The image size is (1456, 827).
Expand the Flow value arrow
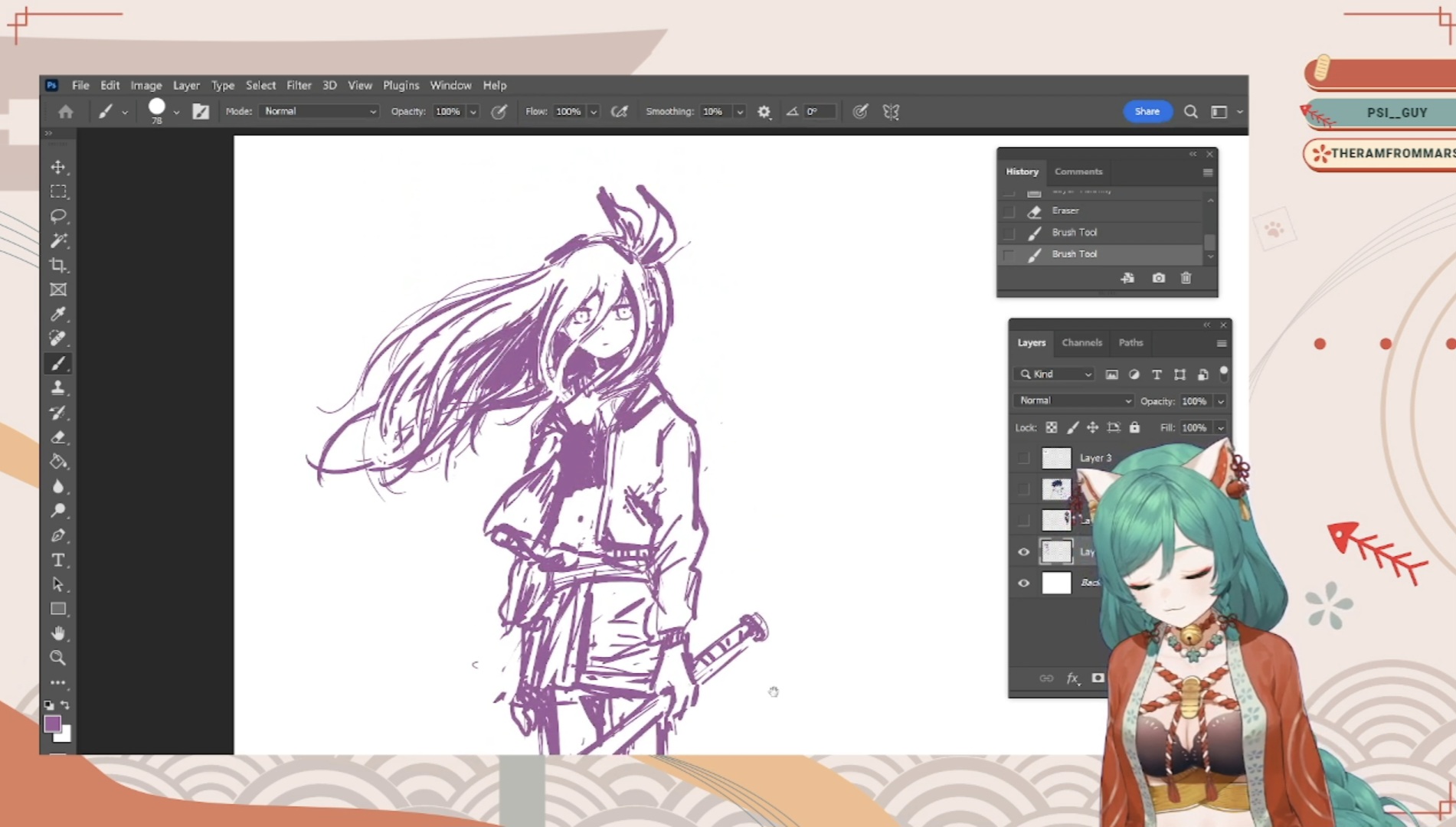pyautogui.click(x=593, y=112)
